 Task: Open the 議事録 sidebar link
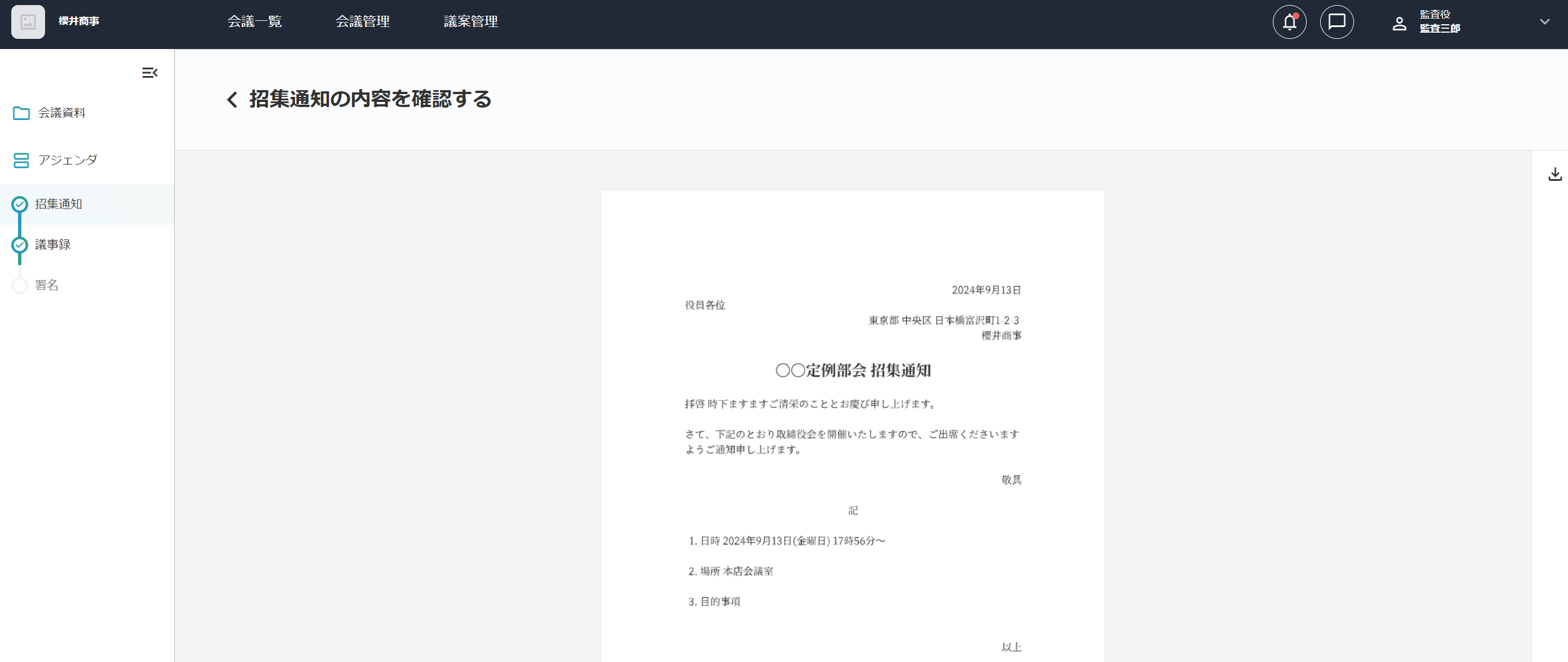53,245
